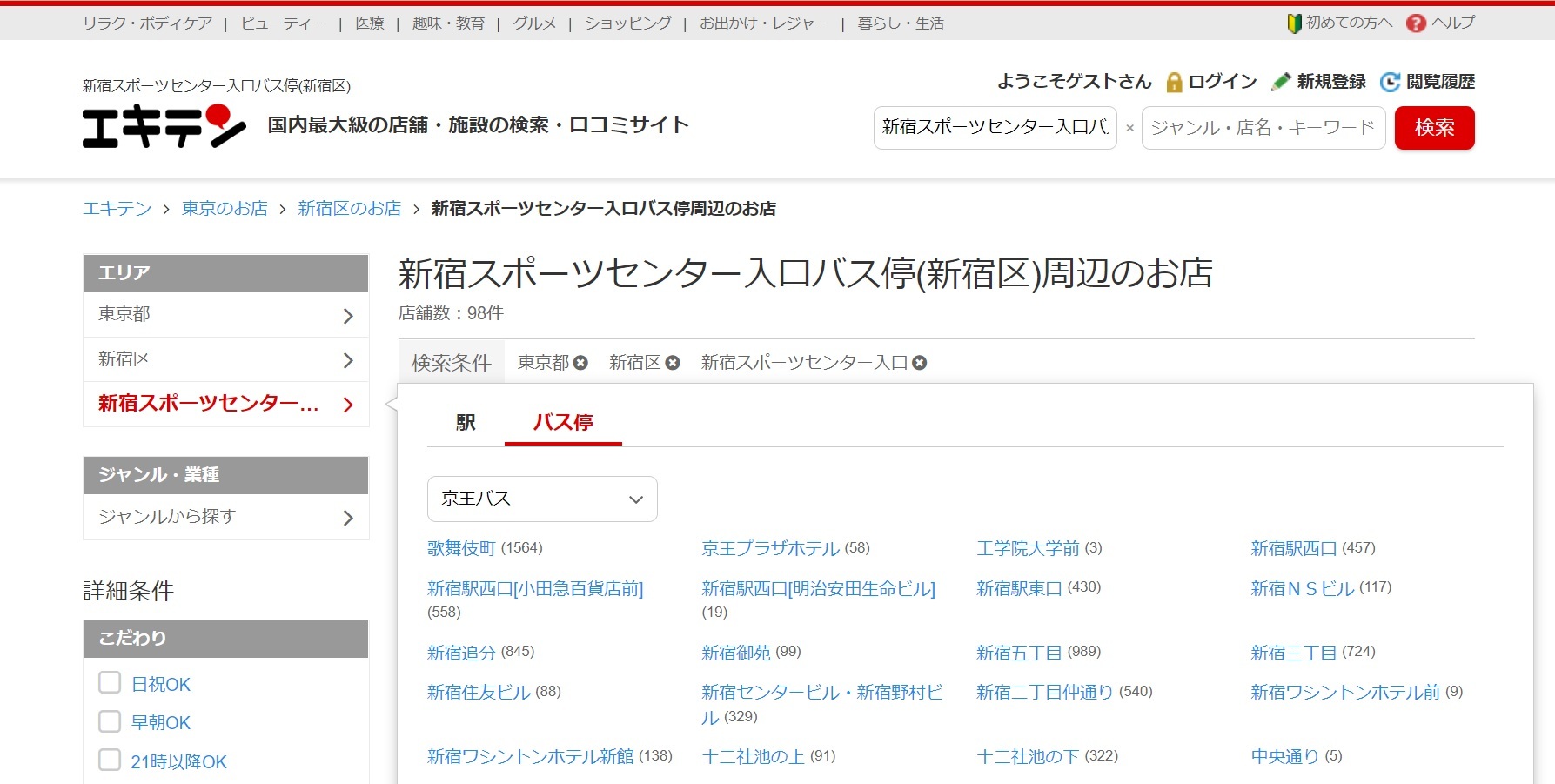Open the 新宿住友ビル link

click(479, 693)
